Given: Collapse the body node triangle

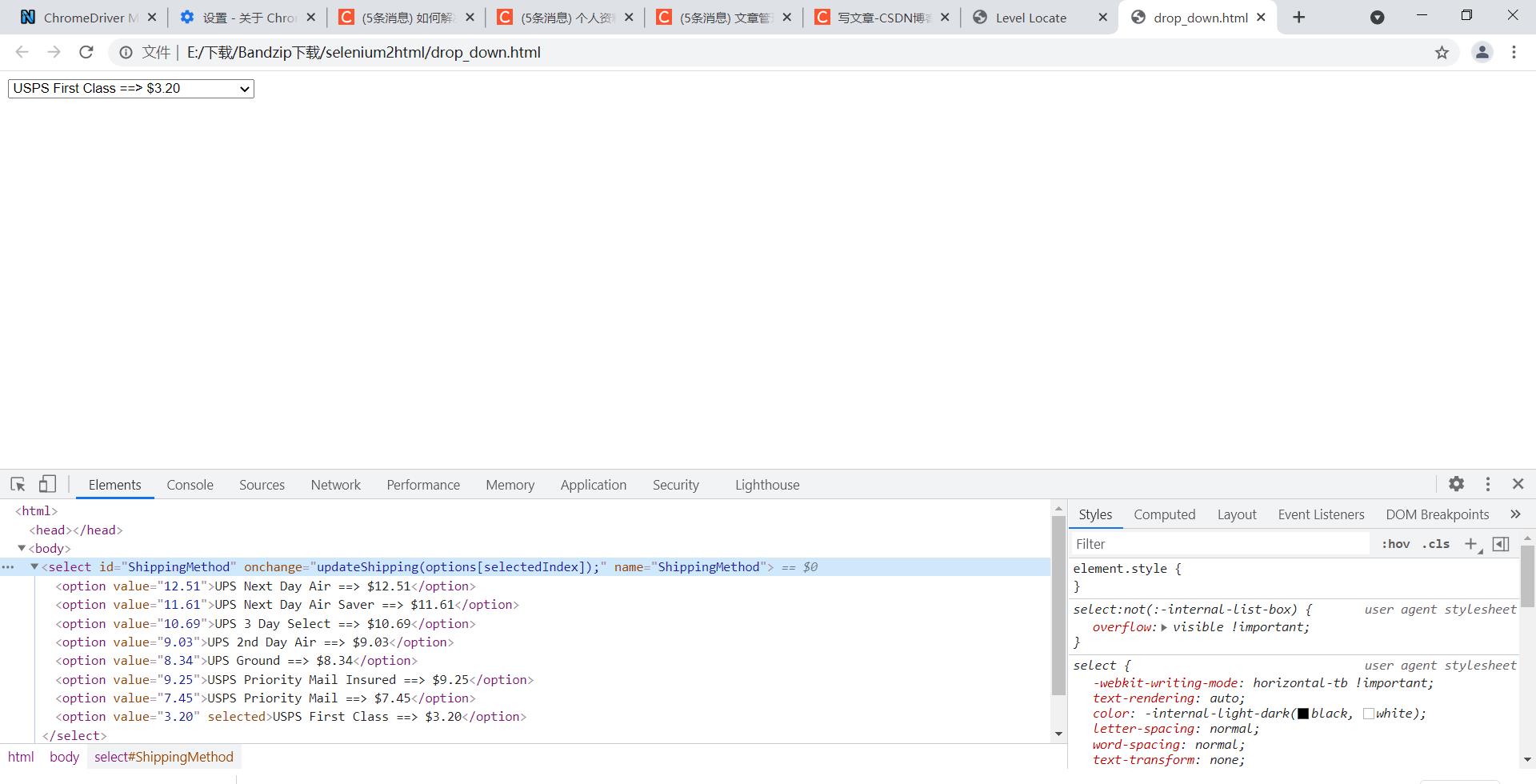Looking at the screenshot, I should [22, 548].
